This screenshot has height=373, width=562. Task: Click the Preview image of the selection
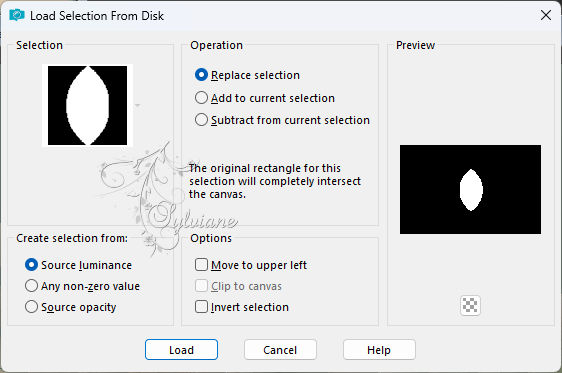click(470, 190)
